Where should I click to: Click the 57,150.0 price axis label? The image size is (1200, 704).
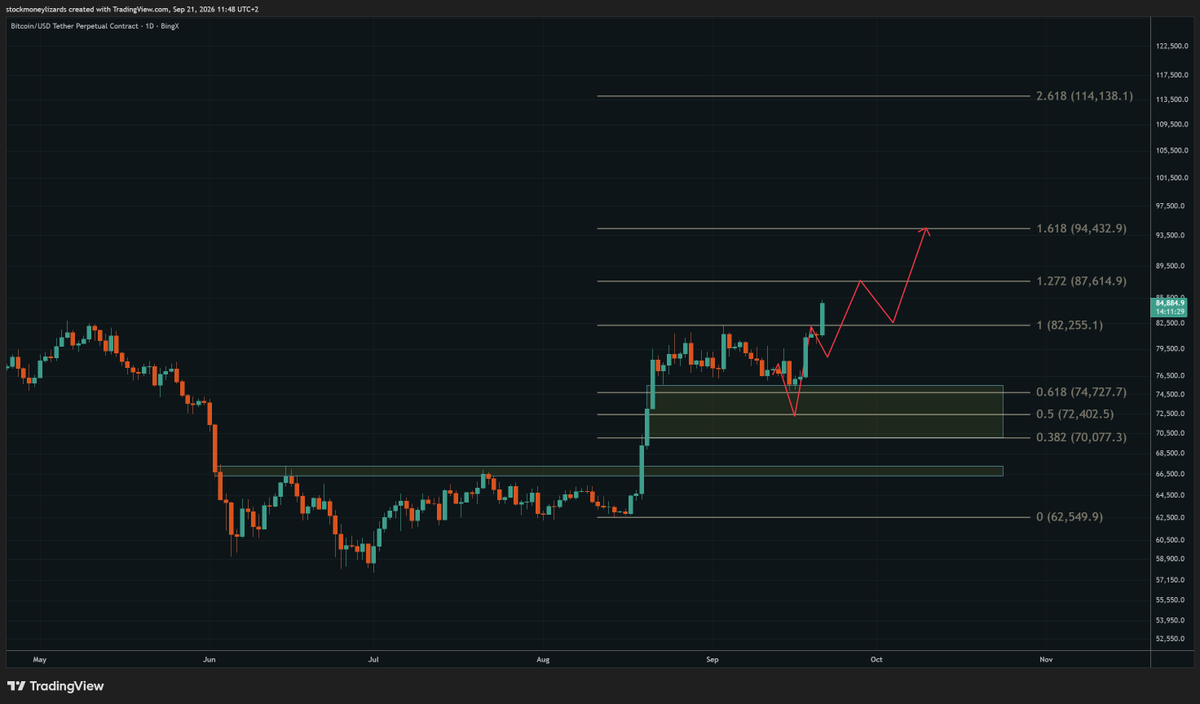pos(1169,580)
